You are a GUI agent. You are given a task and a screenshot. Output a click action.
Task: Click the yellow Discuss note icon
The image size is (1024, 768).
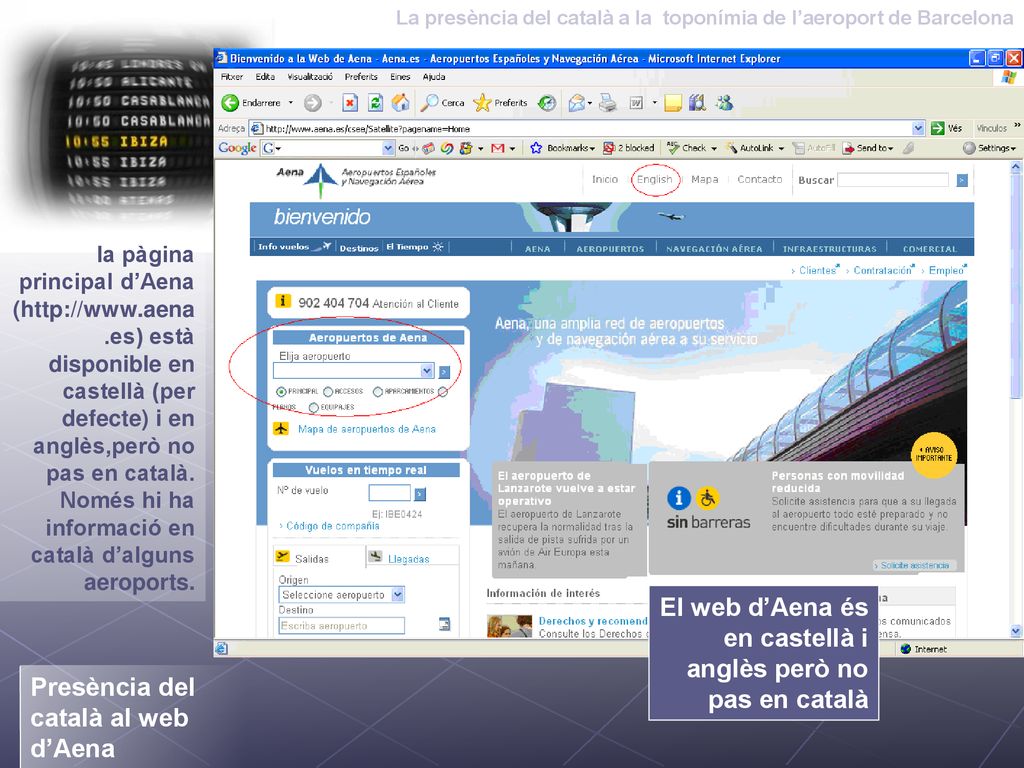click(x=673, y=103)
